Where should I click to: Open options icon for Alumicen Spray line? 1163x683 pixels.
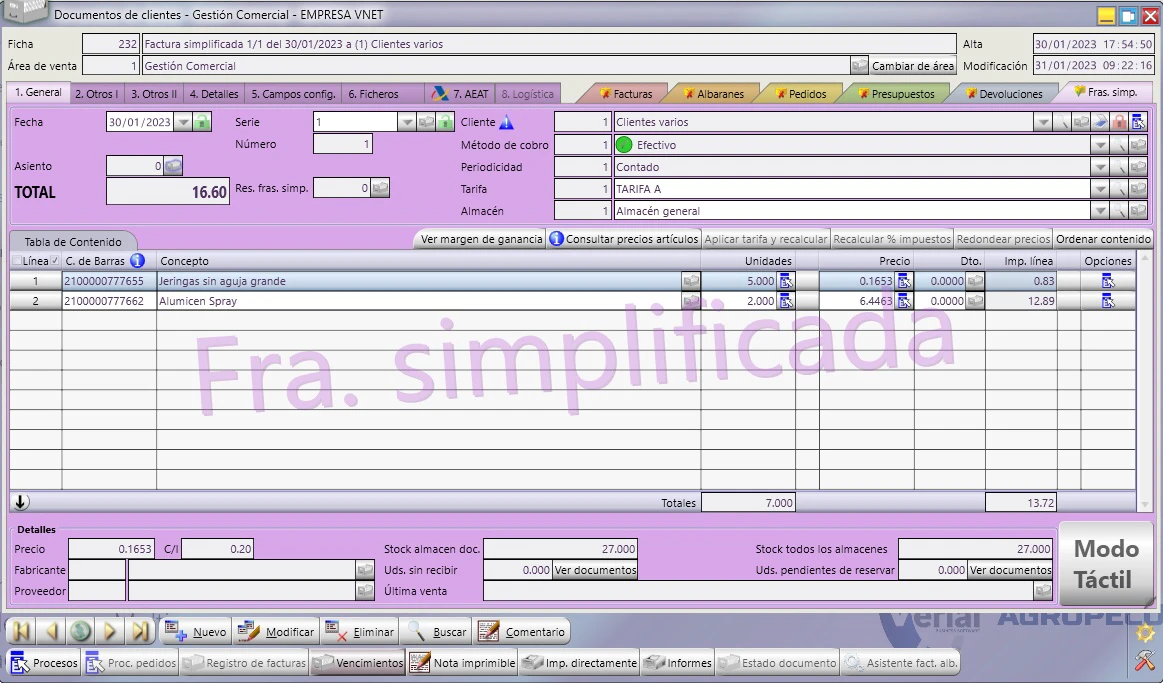click(1108, 301)
